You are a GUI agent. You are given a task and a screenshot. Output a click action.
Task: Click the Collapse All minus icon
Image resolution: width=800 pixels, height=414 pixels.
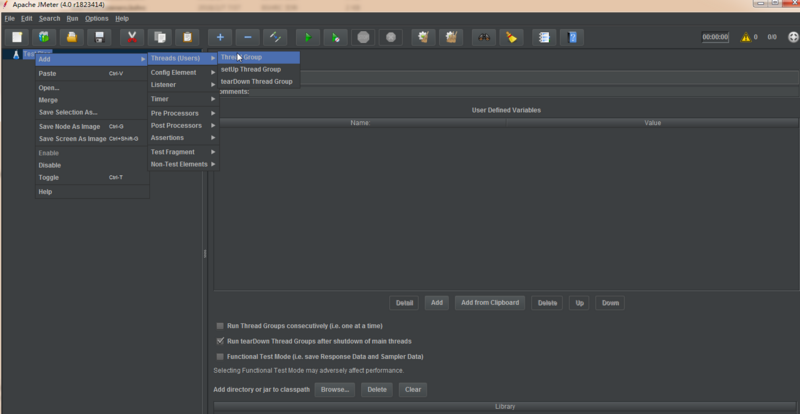pyautogui.click(x=247, y=37)
